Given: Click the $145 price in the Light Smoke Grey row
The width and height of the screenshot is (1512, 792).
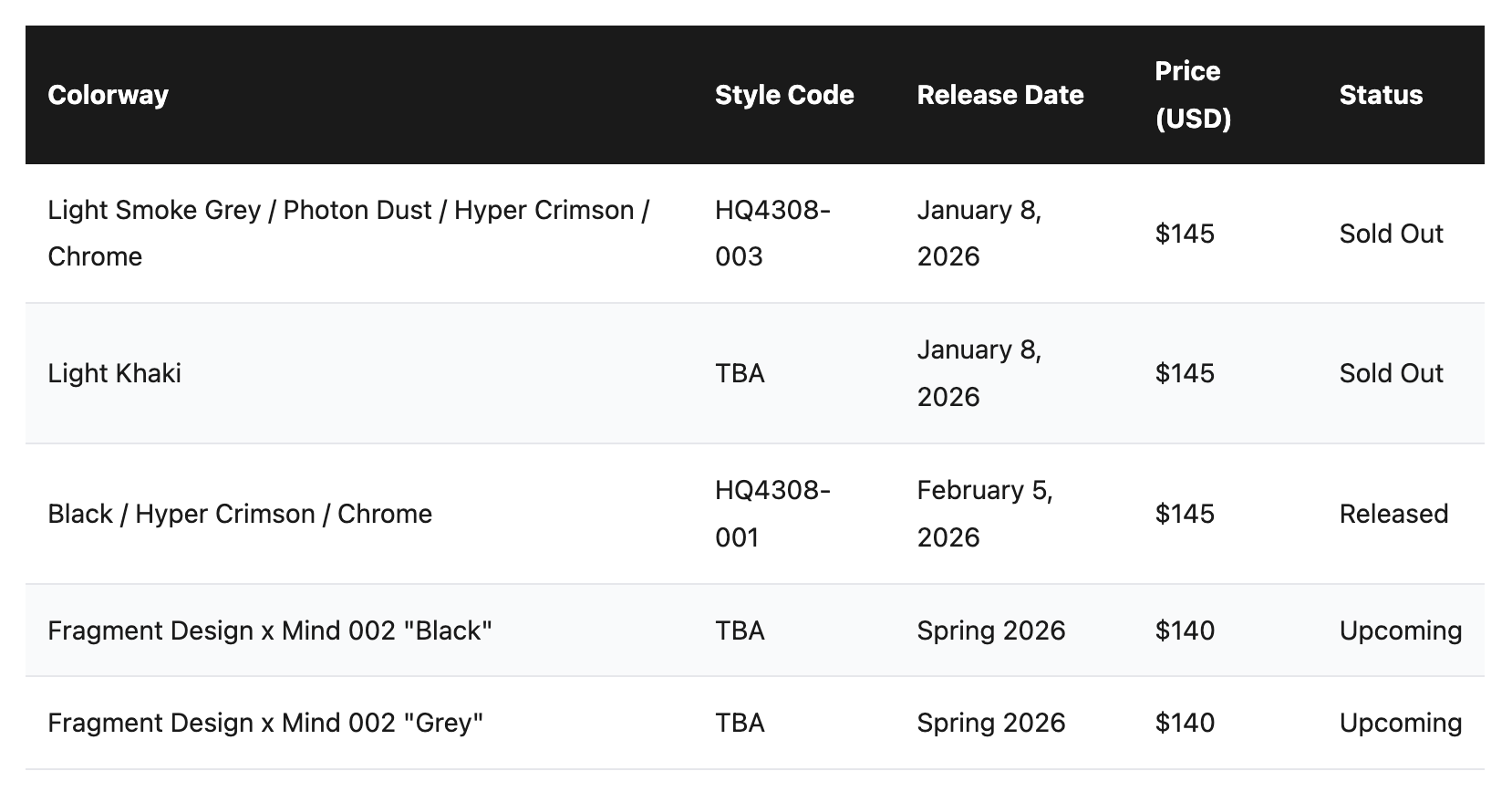Looking at the screenshot, I should click(1185, 234).
